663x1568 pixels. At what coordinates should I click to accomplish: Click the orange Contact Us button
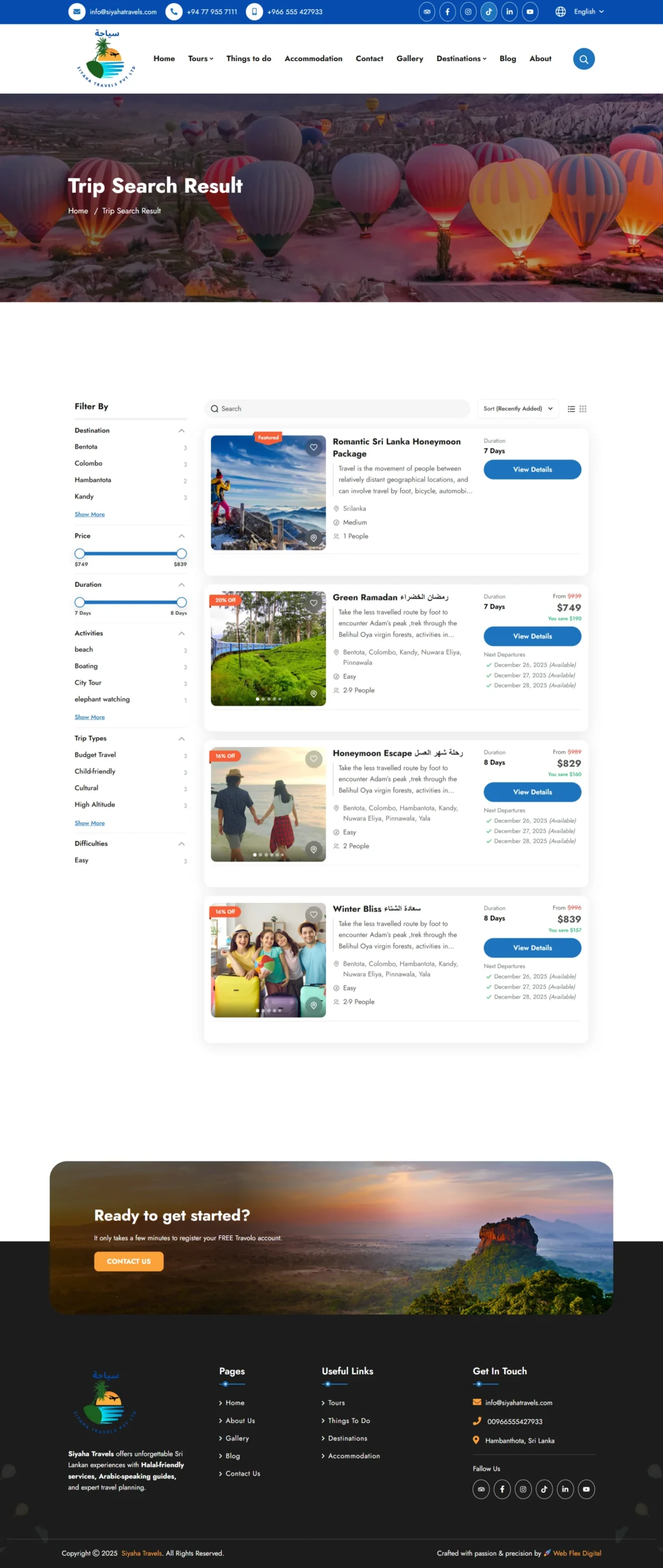(x=129, y=1261)
